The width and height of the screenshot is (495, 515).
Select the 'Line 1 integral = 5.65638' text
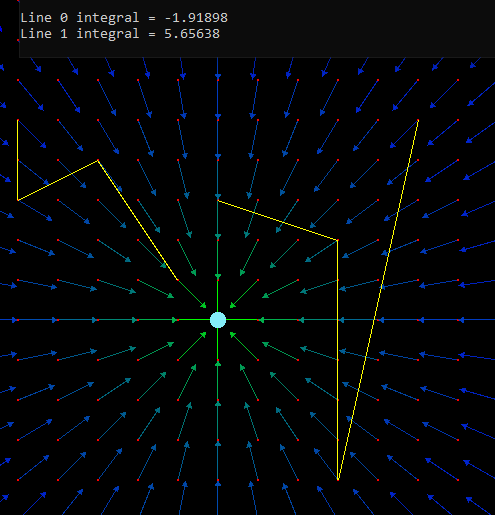click(x=120, y=34)
